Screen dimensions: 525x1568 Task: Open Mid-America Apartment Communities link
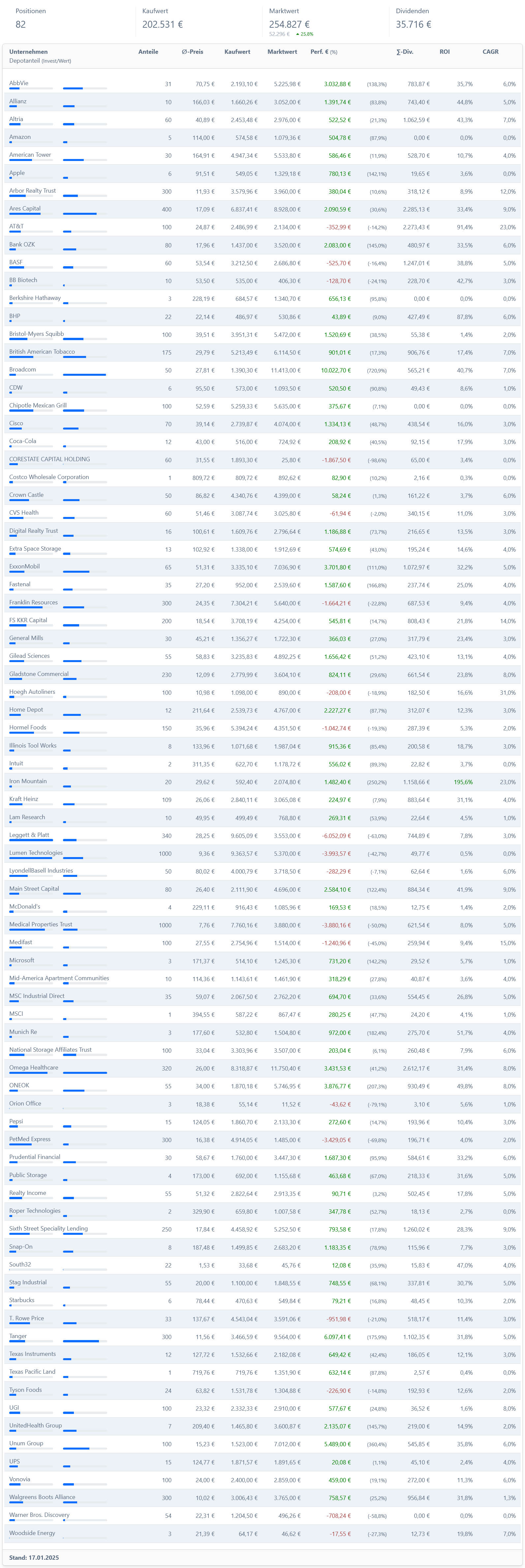click(x=59, y=978)
